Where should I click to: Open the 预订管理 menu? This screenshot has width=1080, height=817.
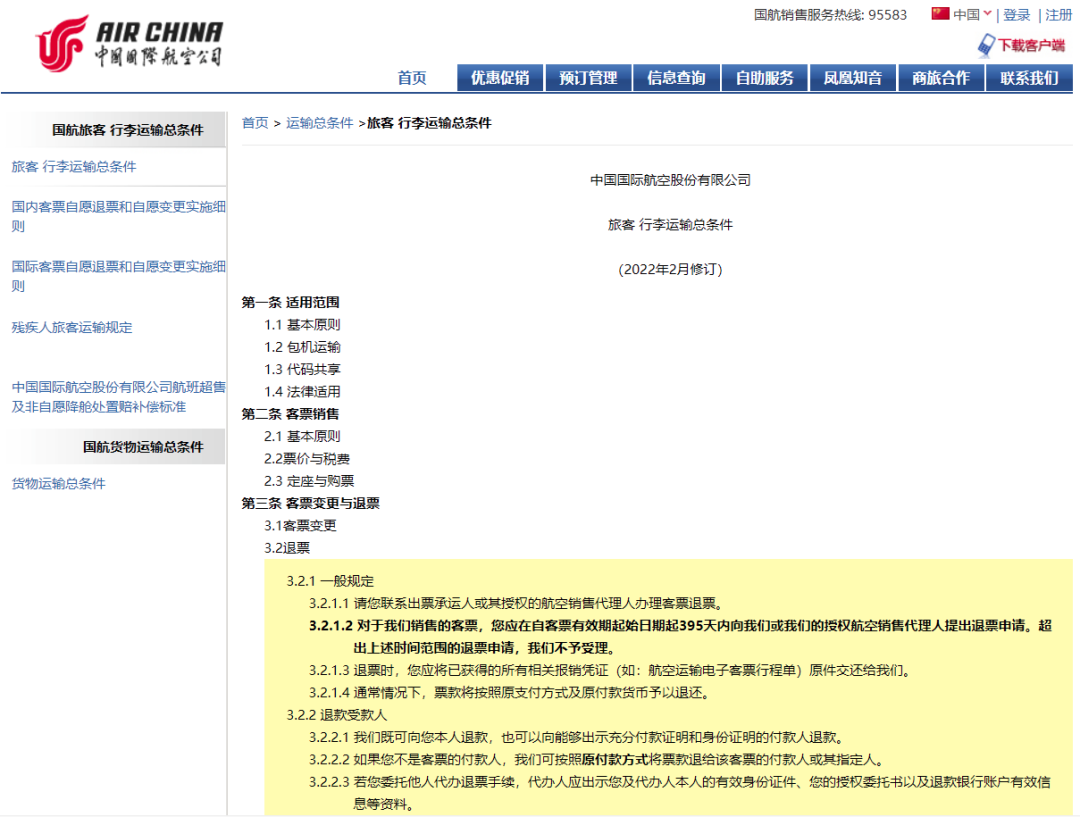click(x=588, y=78)
